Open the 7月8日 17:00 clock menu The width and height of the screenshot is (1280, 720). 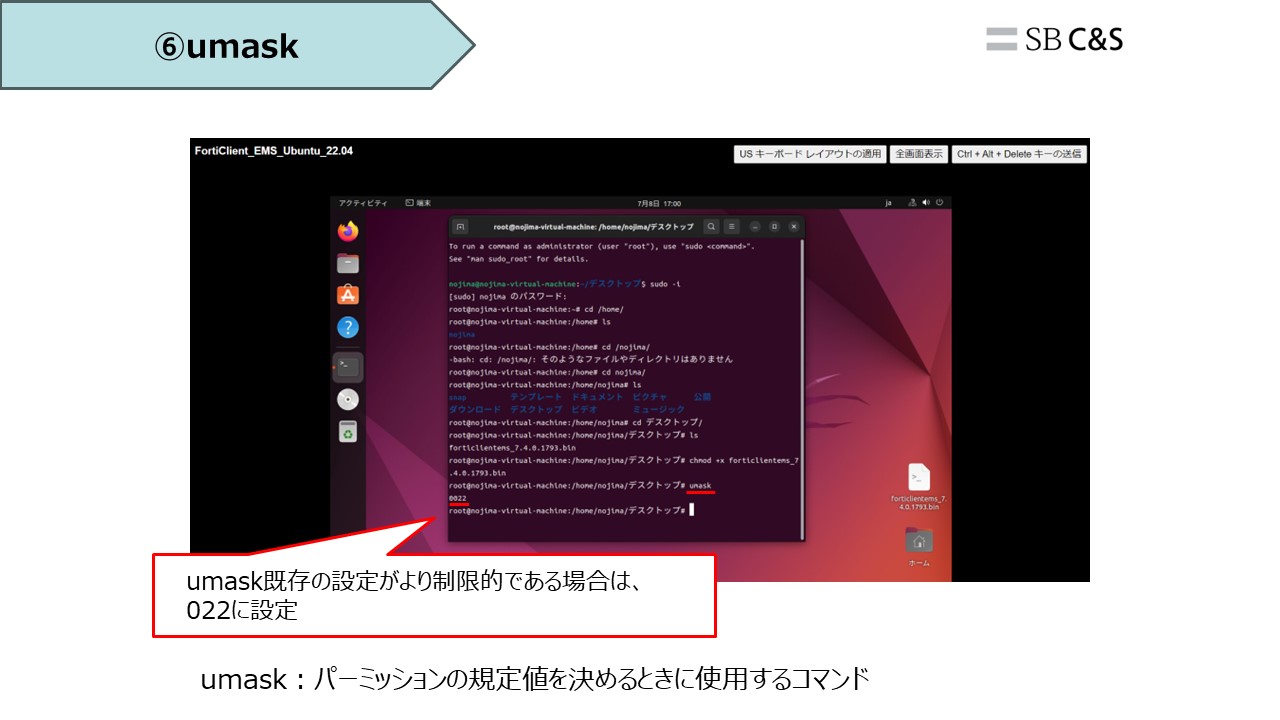(660, 203)
